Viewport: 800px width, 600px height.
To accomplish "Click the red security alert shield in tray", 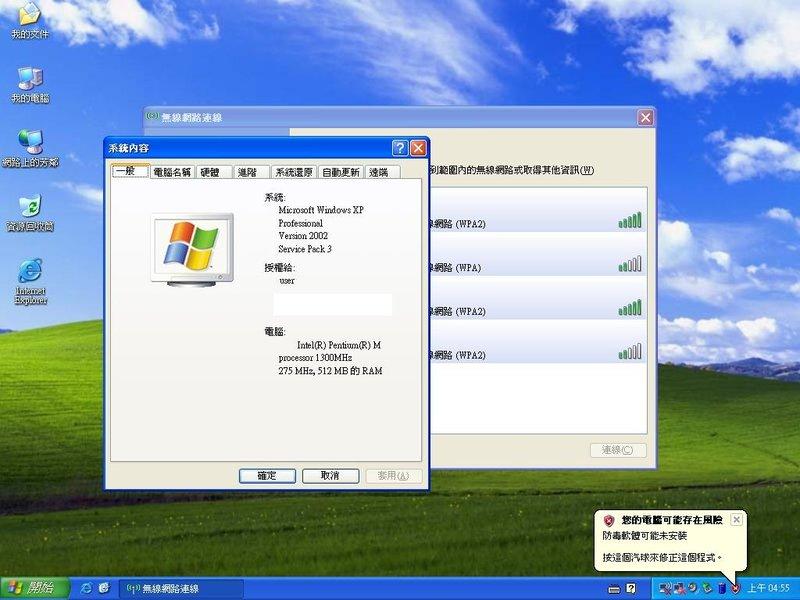I will click(x=735, y=589).
